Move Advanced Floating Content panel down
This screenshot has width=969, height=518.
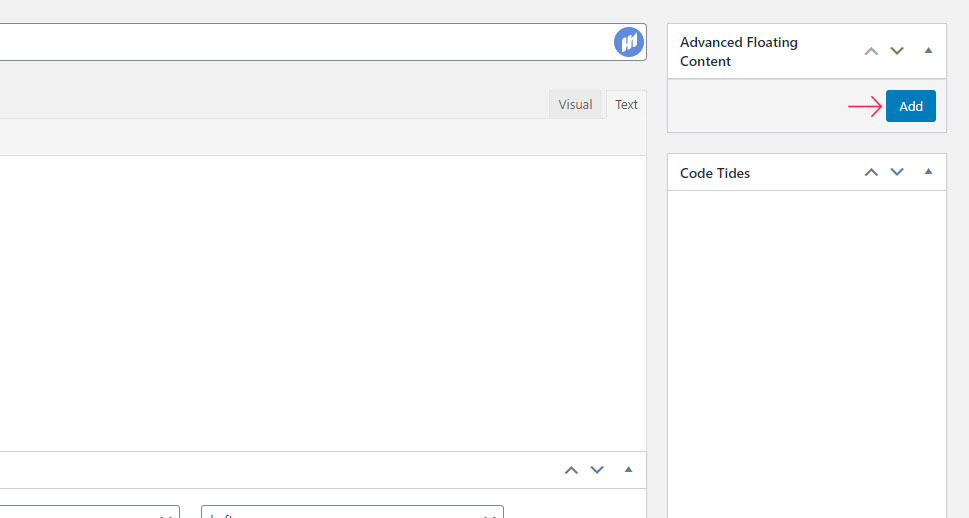[x=897, y=51]
